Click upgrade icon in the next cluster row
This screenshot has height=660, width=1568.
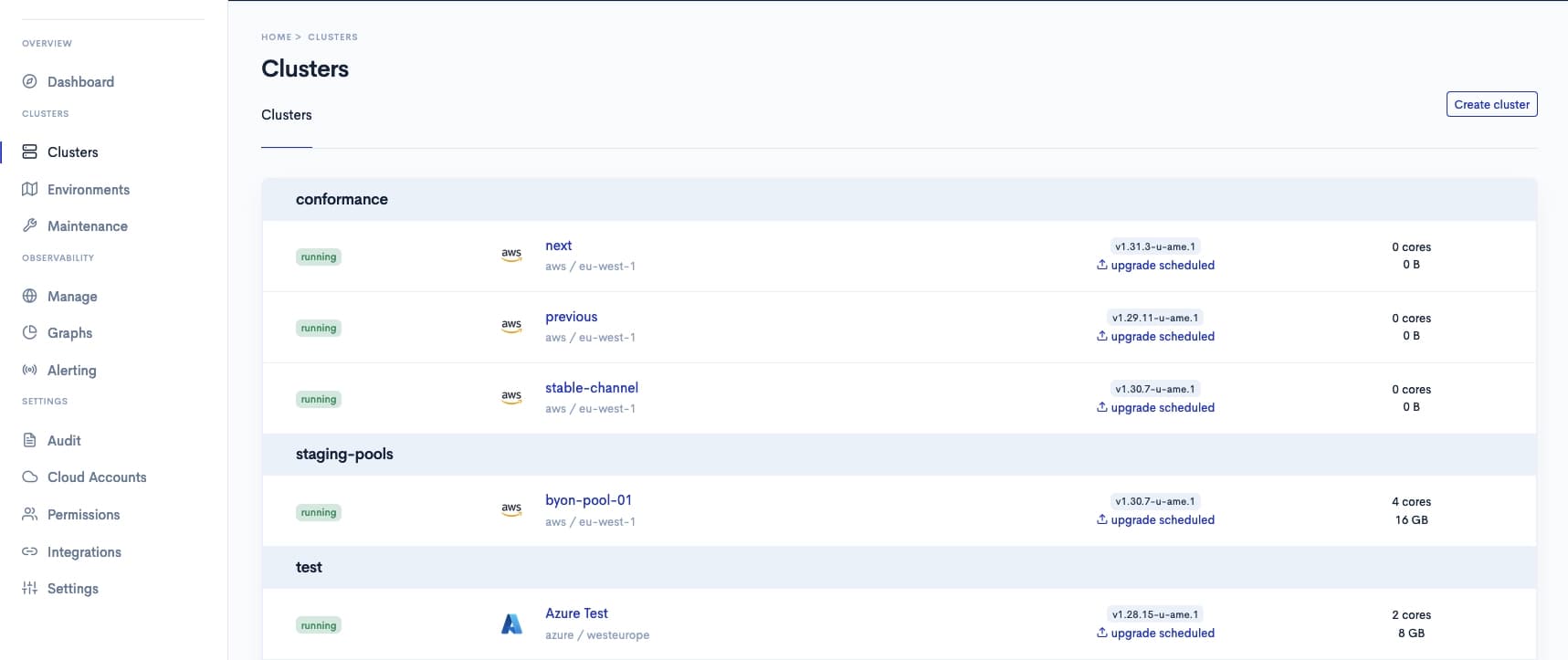(1102, 265)
